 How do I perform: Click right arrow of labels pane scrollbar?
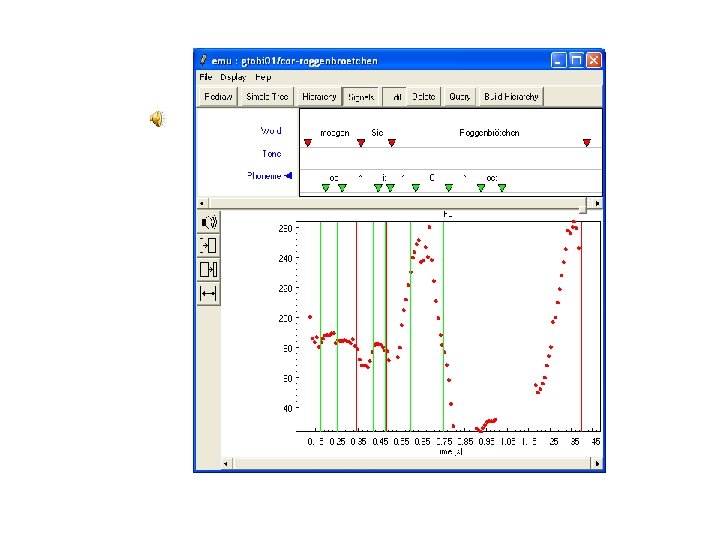[597, 203]
